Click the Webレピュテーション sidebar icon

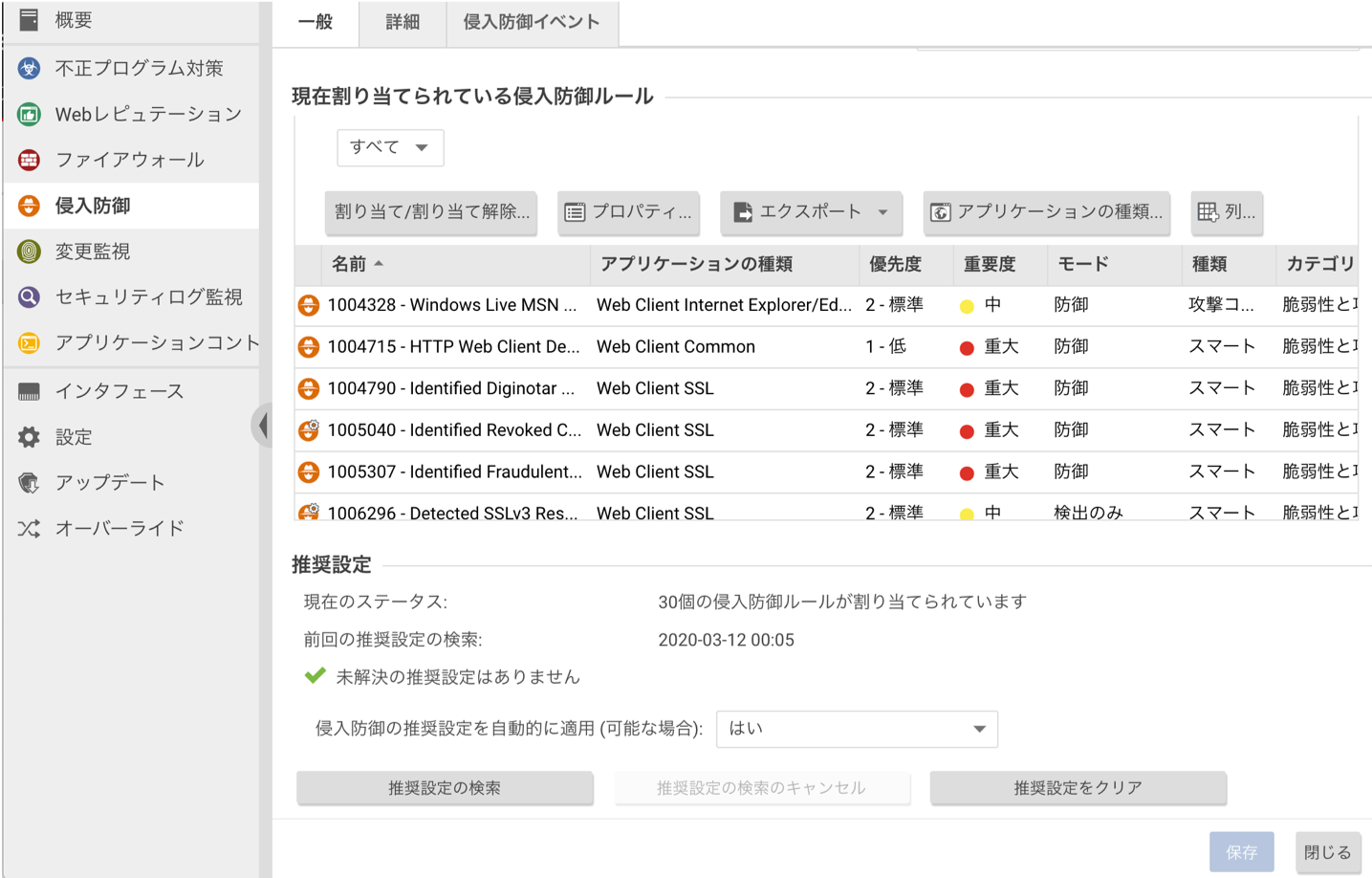click(x=29, y=114)
